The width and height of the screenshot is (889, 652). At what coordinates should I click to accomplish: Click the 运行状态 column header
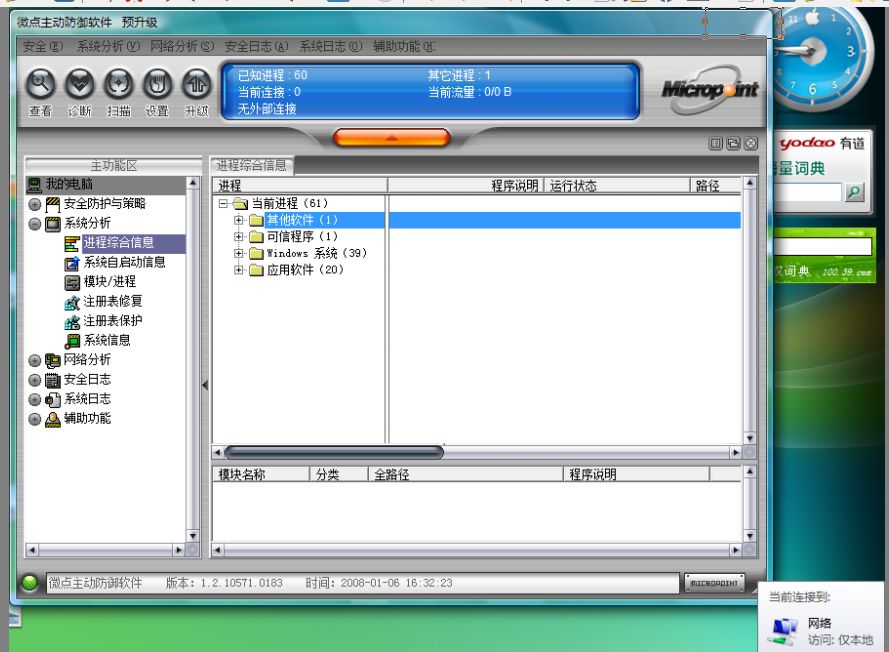[617, 185]
